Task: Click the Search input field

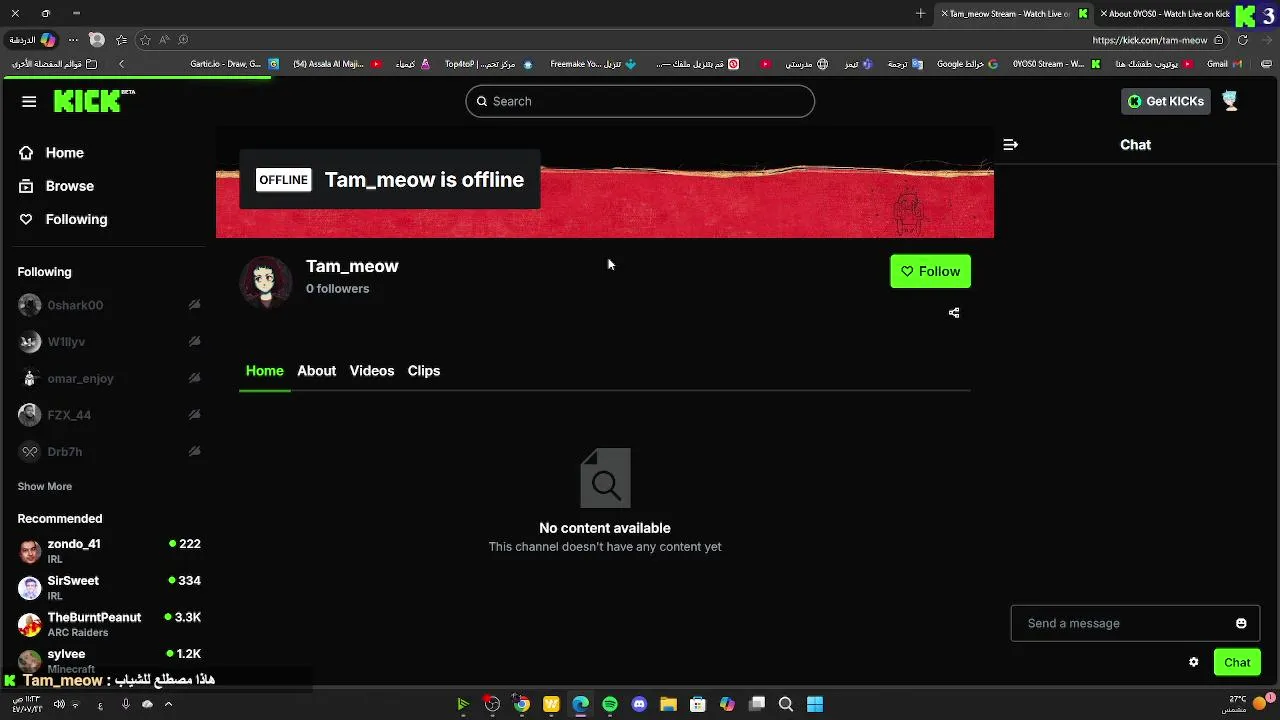Action: coord(640,101)
